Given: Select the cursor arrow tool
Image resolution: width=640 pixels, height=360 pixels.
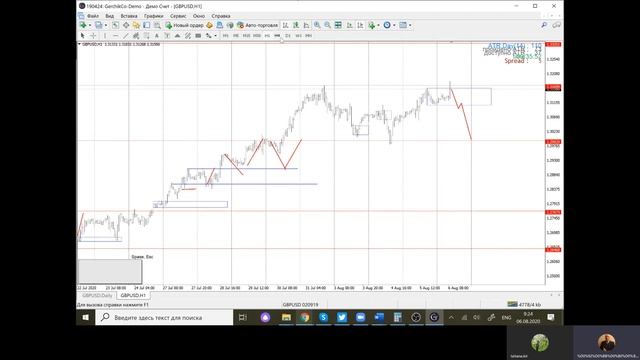Looking at the screenshot, I should click(82, 36).
